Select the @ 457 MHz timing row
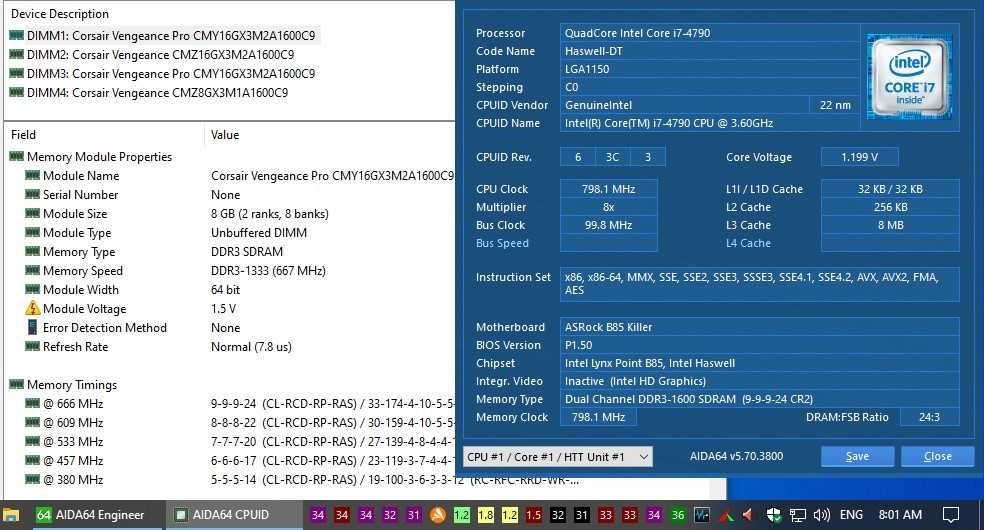Viewport: 984px width, 530px height. tap(238, 460)
